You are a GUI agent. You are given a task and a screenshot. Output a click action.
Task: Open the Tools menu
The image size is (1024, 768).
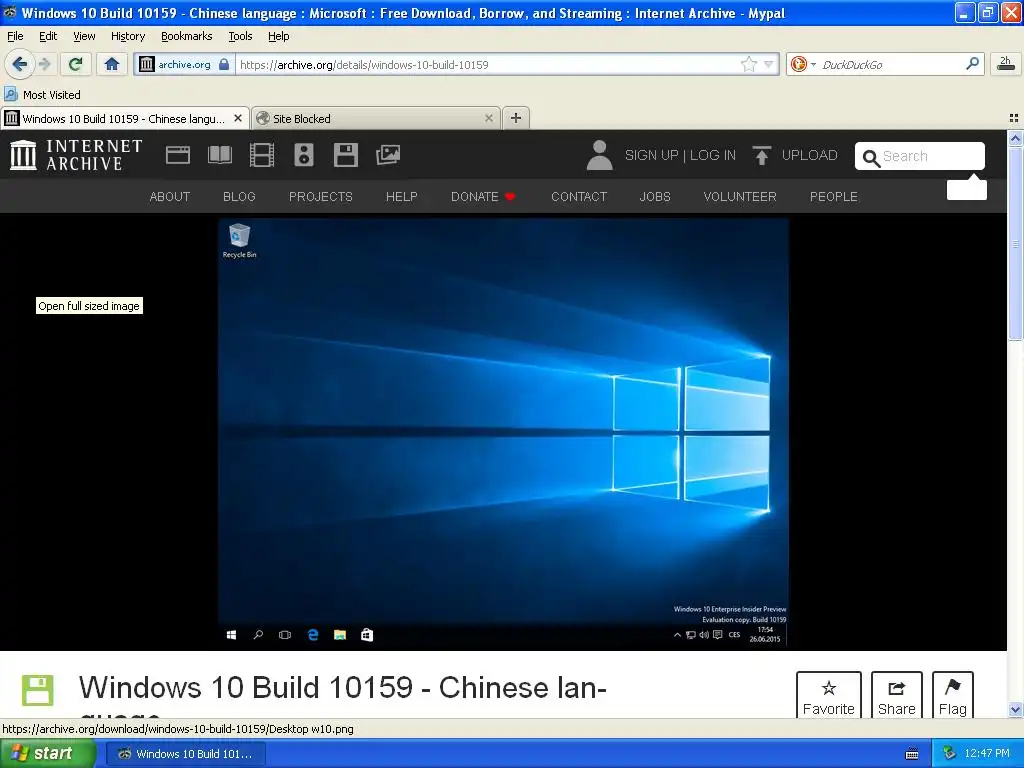click(240, 36)
